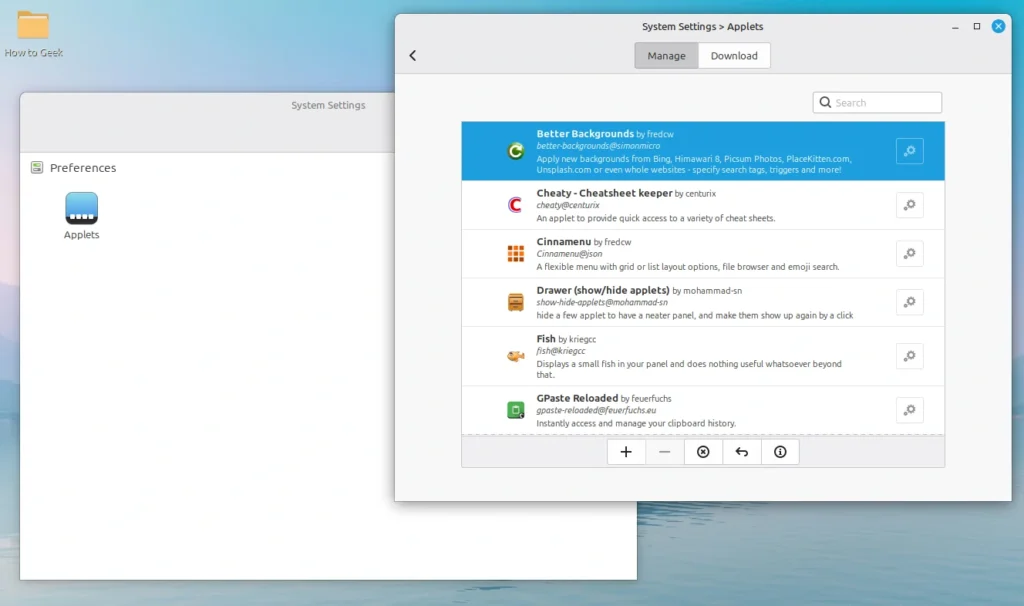Switch to the Download tab
This screenshot has height=606, width=1024.
pos(734,55)
